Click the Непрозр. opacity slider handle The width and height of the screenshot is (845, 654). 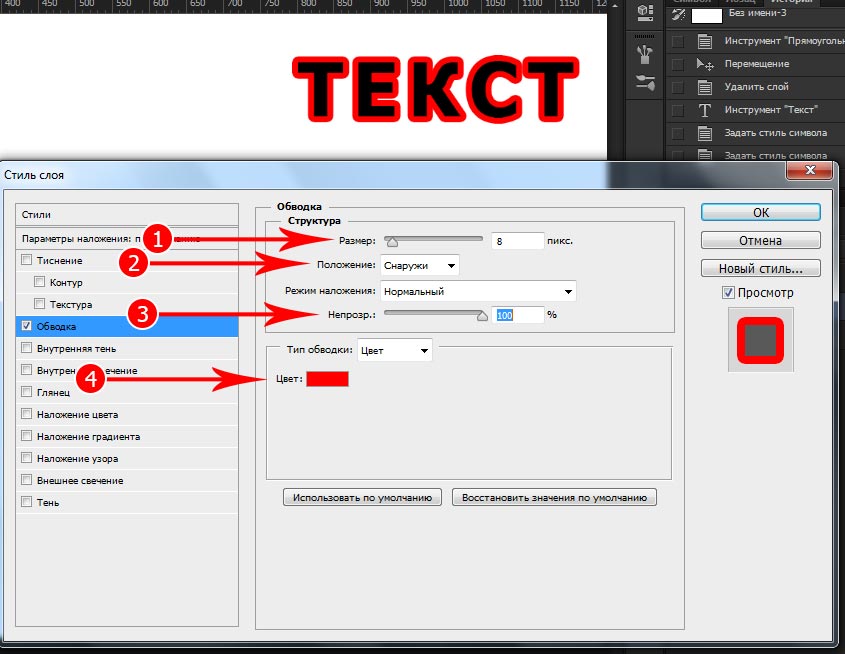482,316
